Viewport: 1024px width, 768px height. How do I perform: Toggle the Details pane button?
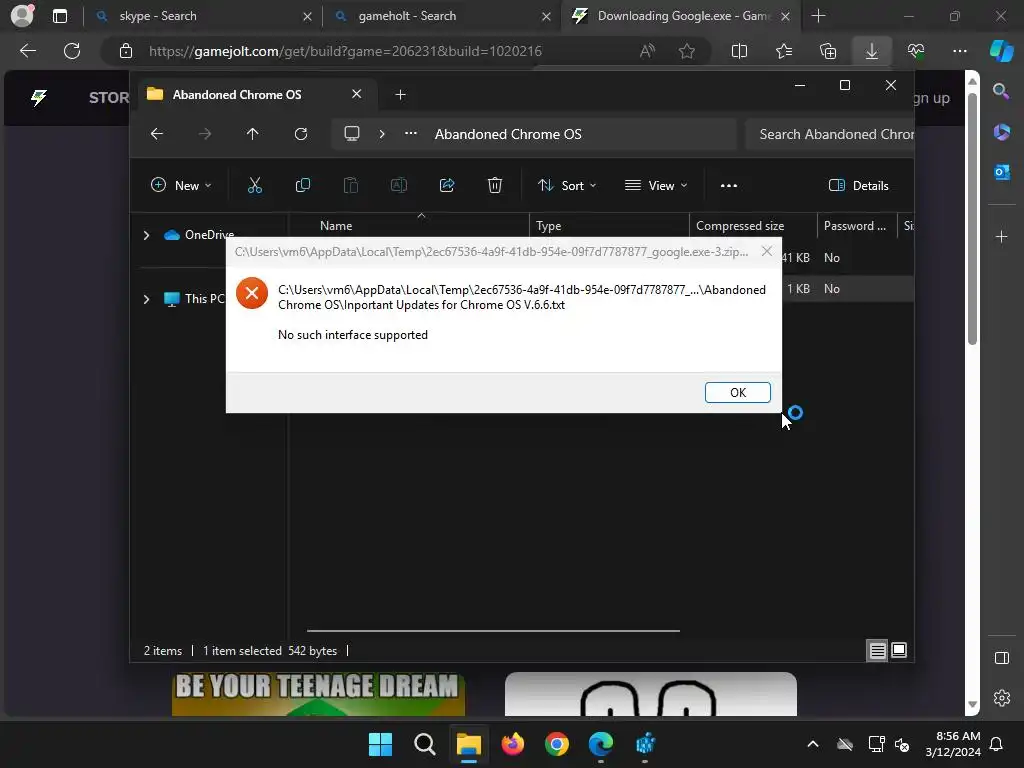859,185
